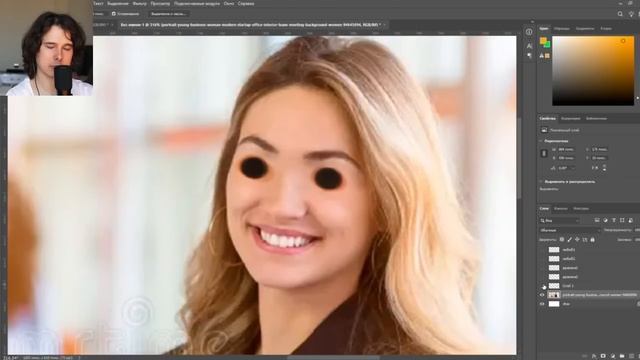Show the topmost hidden layer in Layers panel
Screen dimensions: 640x360
tap(542, 249)
